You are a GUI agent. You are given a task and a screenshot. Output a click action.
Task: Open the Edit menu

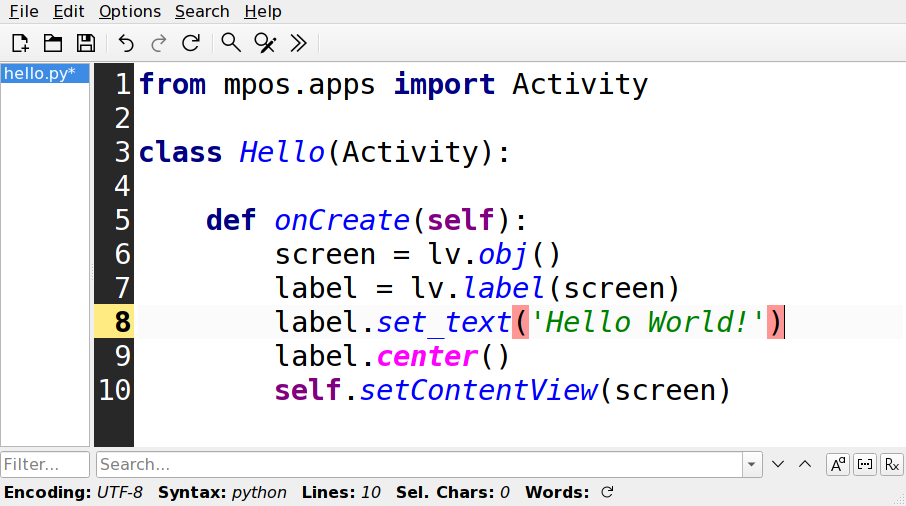pos(69,12)
